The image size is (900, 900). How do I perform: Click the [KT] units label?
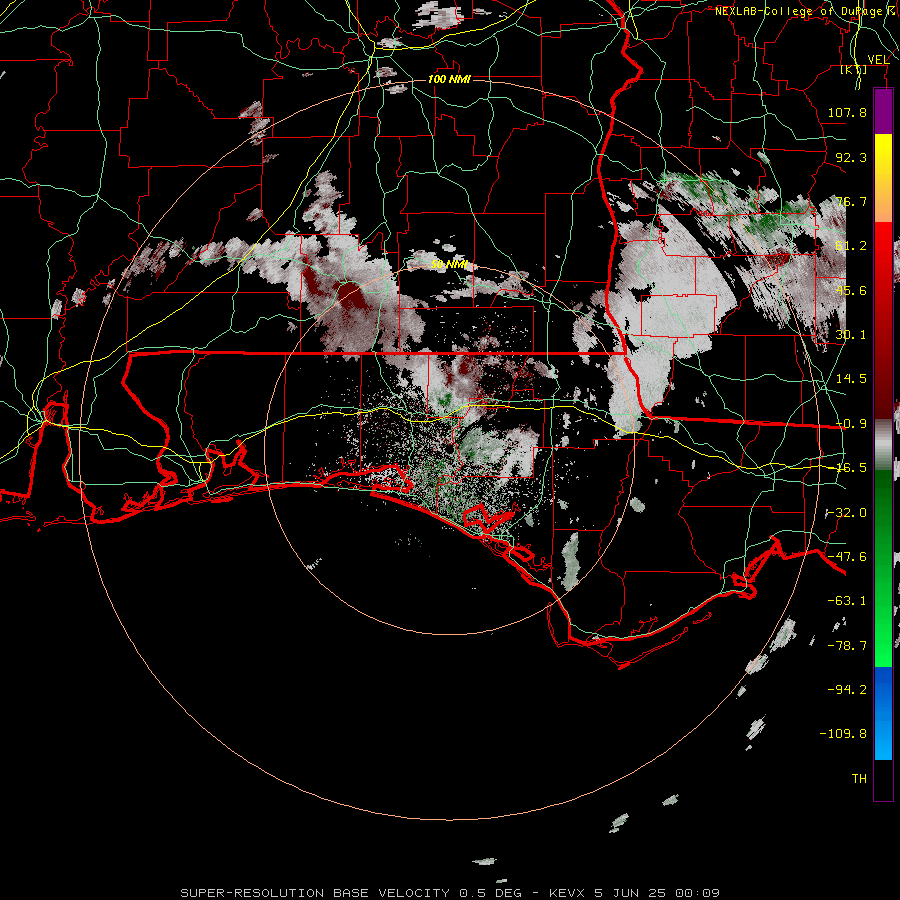tap(854, 69)
